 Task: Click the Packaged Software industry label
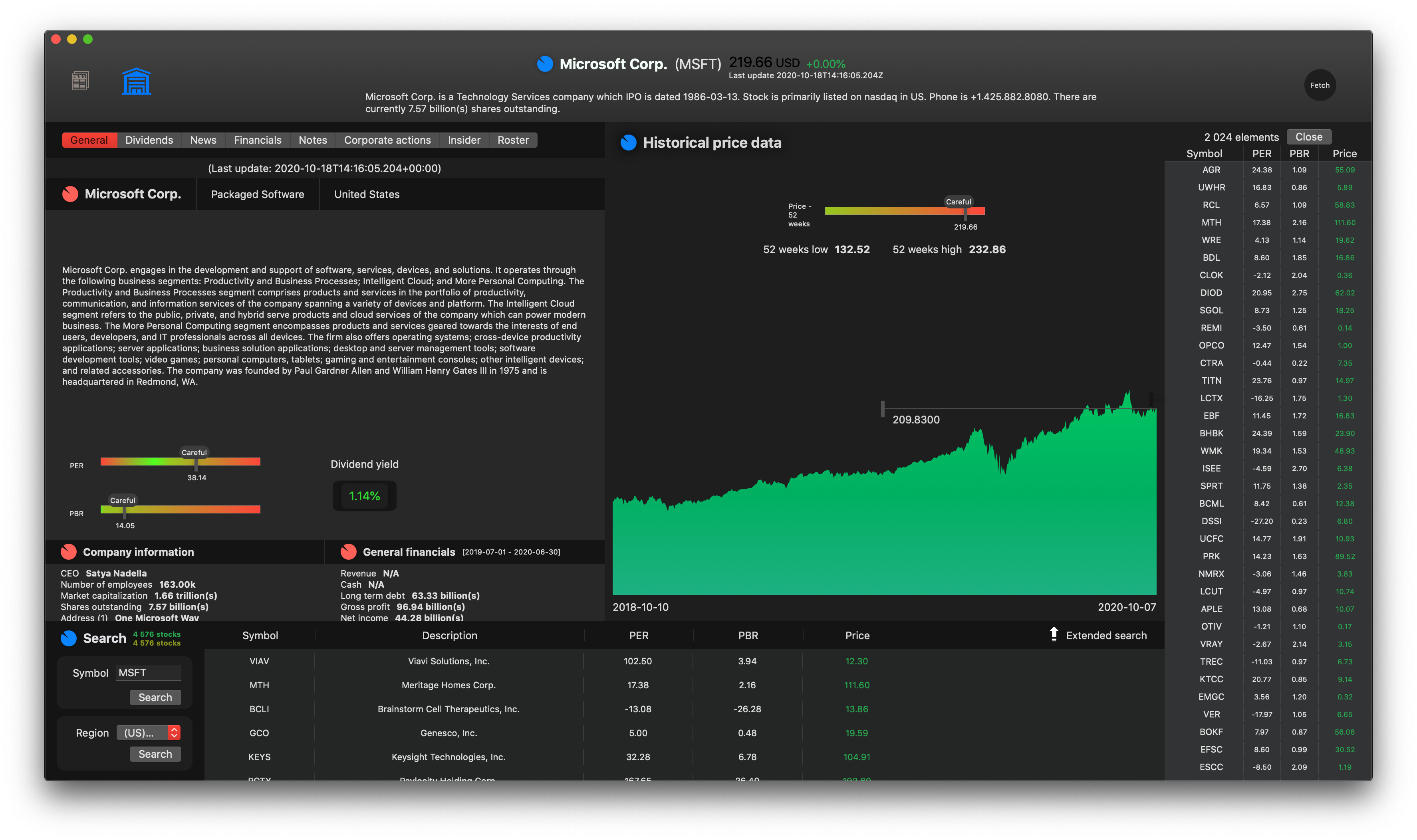[258, 194]
